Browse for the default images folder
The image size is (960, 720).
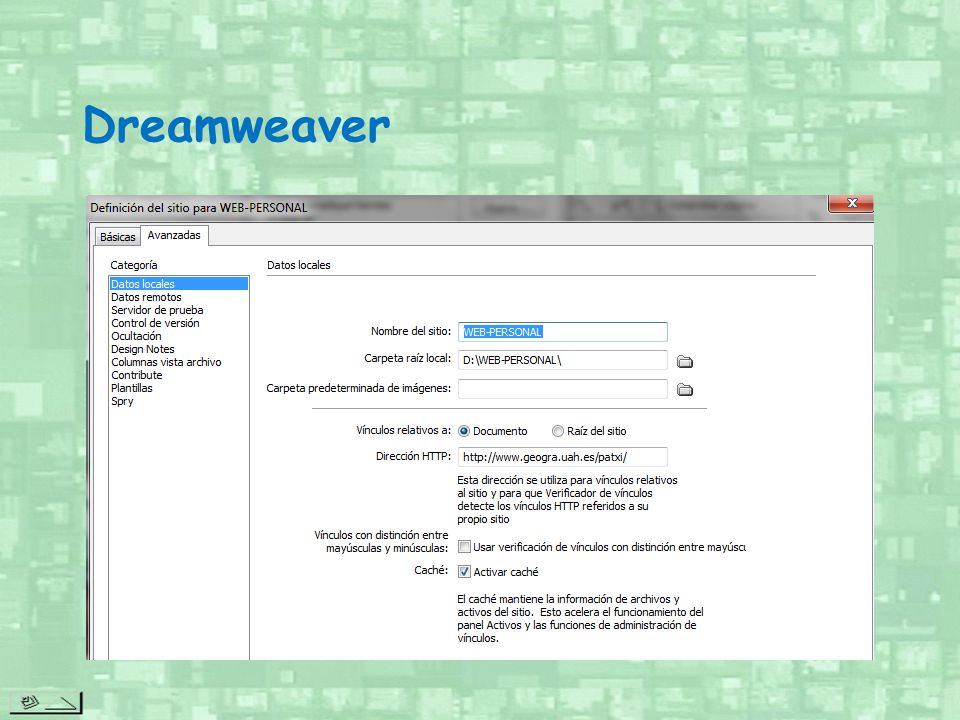684,389
